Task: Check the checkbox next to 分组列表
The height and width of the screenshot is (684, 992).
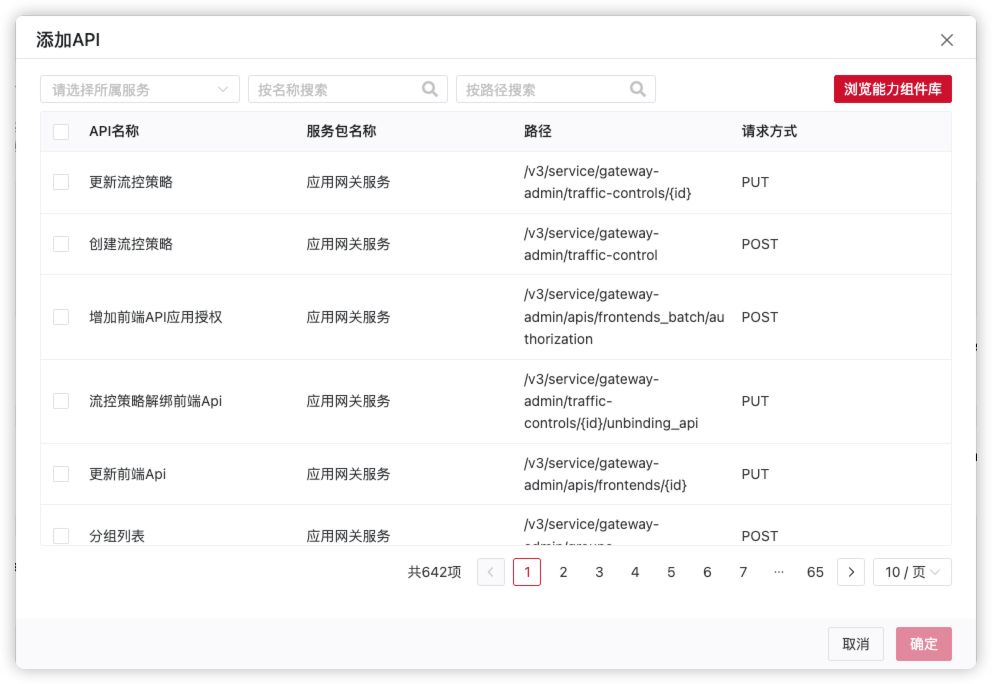Action: click(x=60, y=535)
